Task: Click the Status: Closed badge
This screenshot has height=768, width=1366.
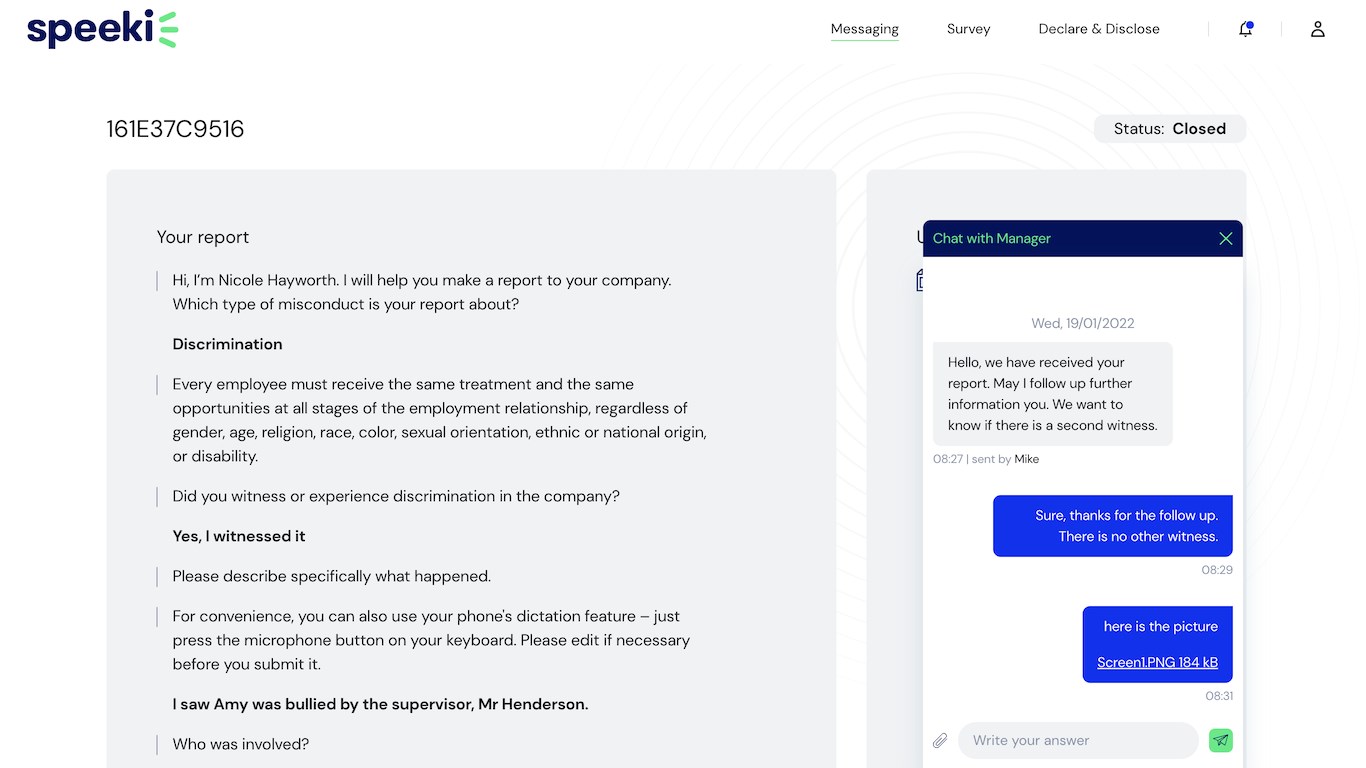Action: click(1169, 129)
